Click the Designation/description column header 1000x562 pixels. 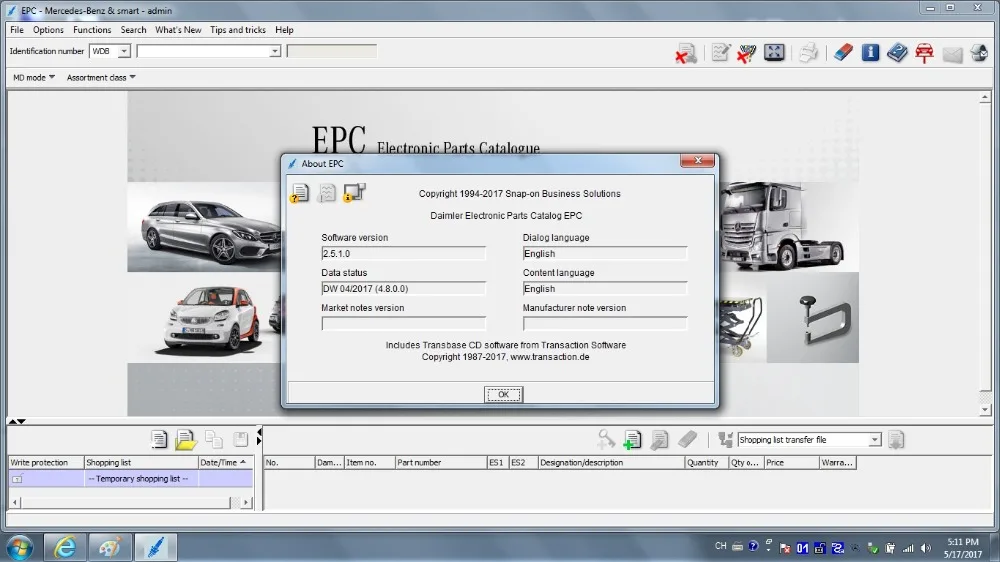click(x=611, y=462)
